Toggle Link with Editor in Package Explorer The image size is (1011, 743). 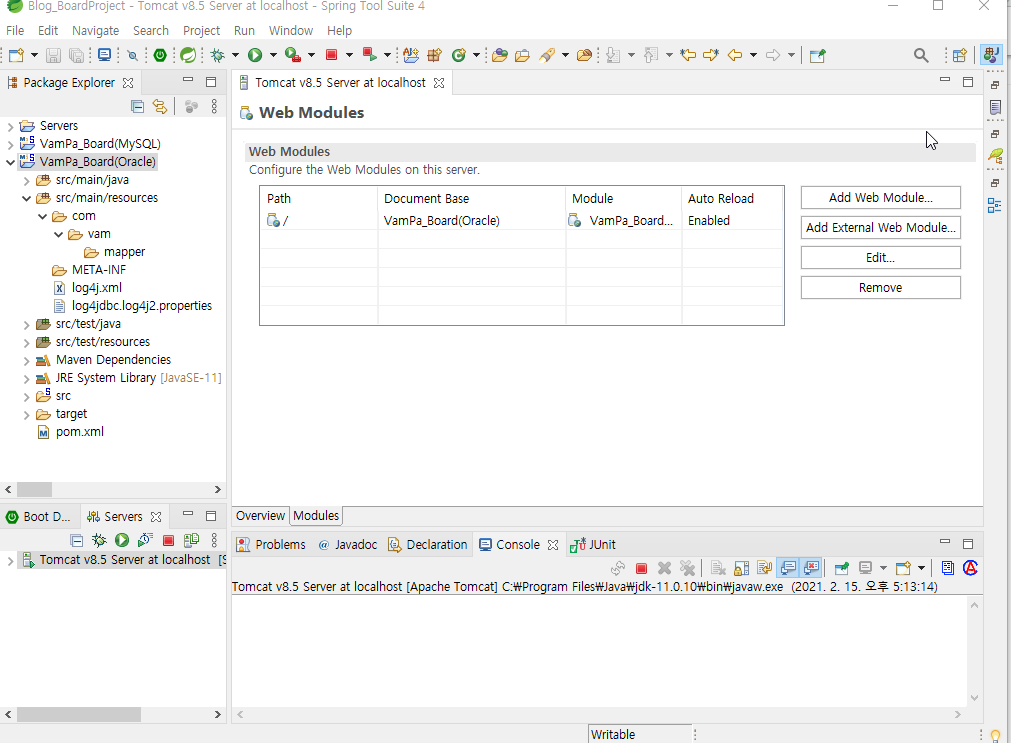pos(160,106)
